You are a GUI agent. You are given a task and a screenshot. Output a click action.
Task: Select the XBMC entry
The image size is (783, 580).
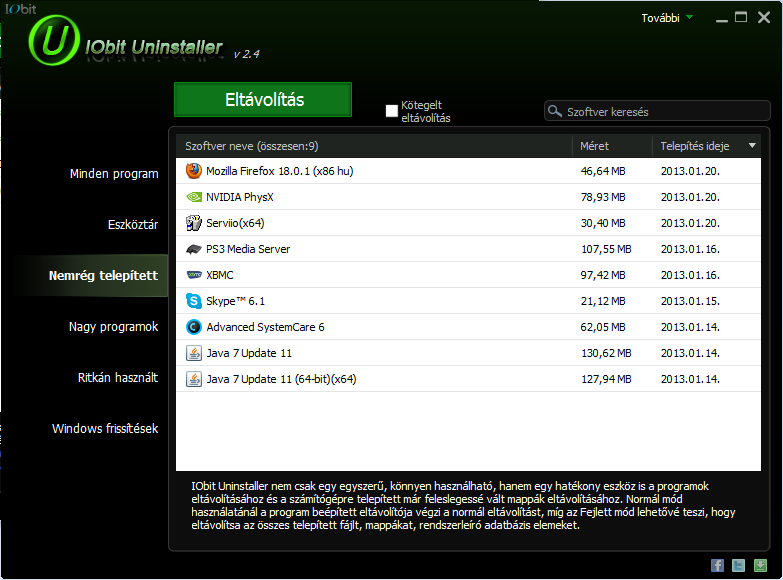point(468,275)
